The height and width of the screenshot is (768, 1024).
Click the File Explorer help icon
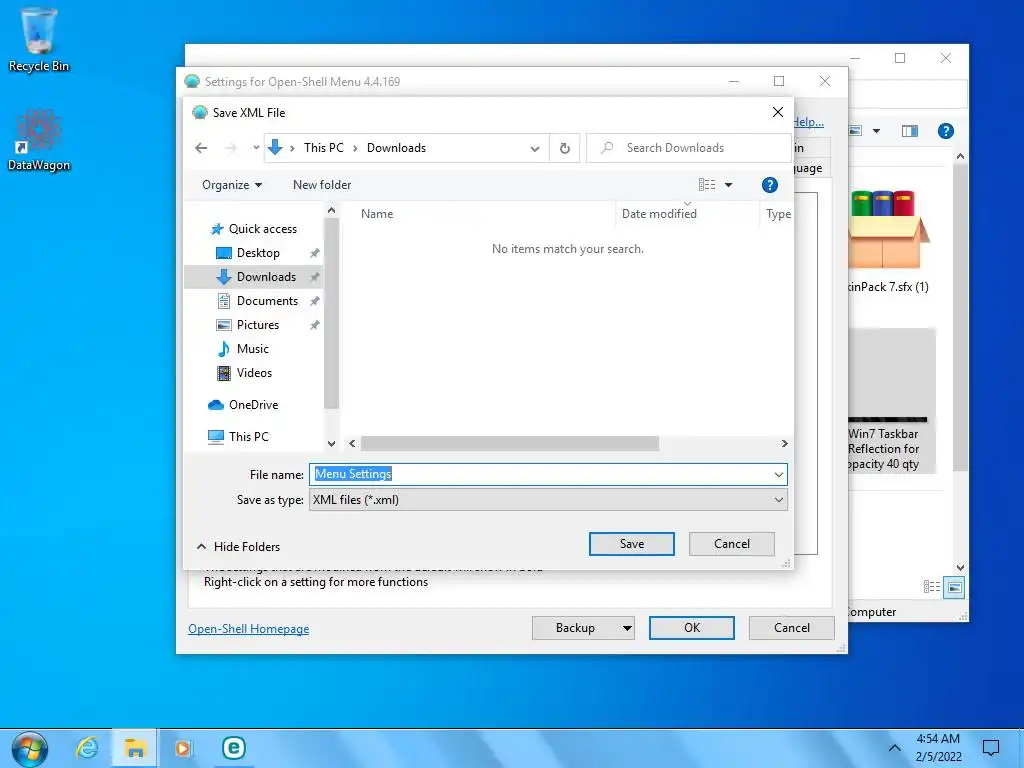[945, 131]
